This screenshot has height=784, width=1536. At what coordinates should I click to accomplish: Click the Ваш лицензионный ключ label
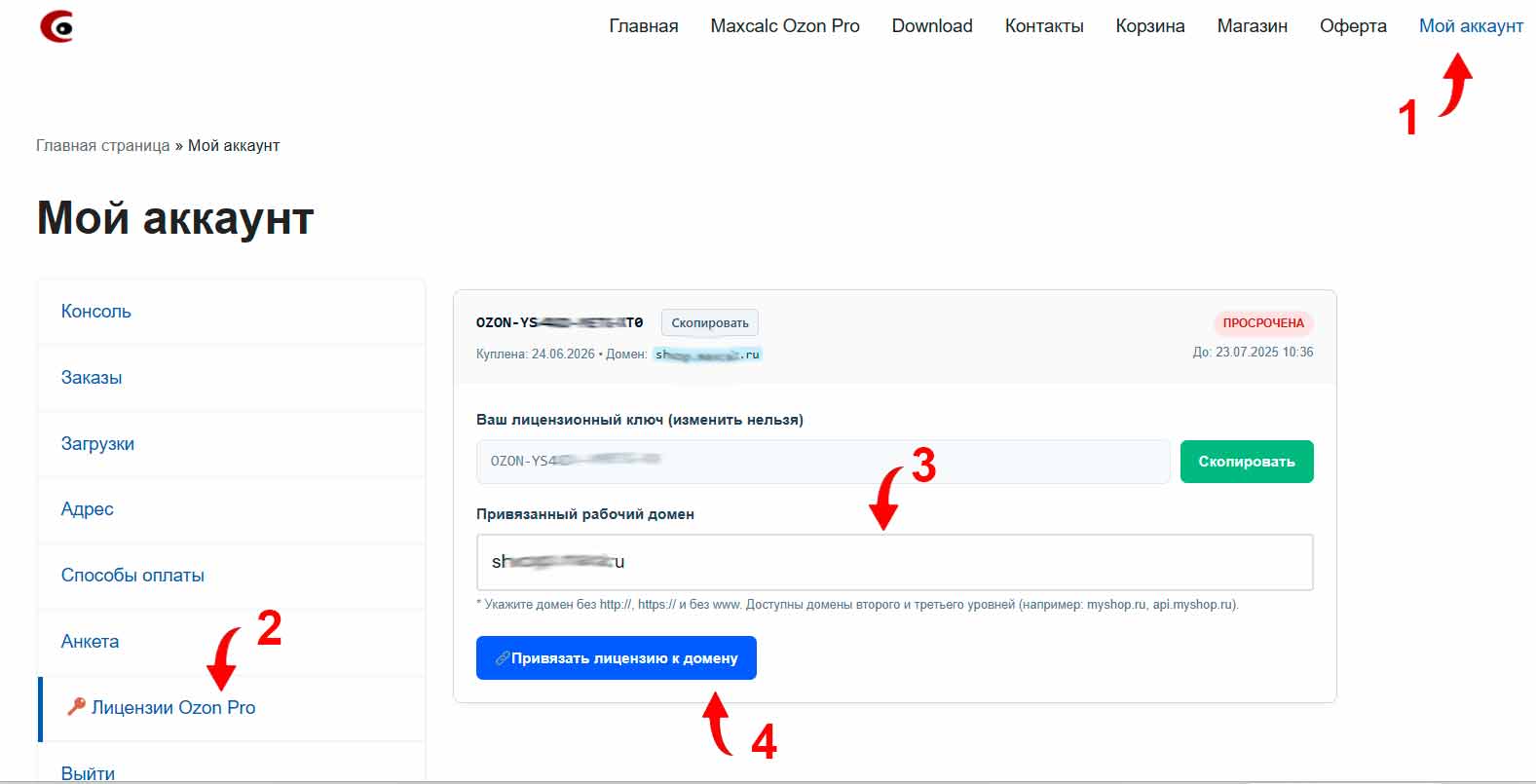coord(640,420)
